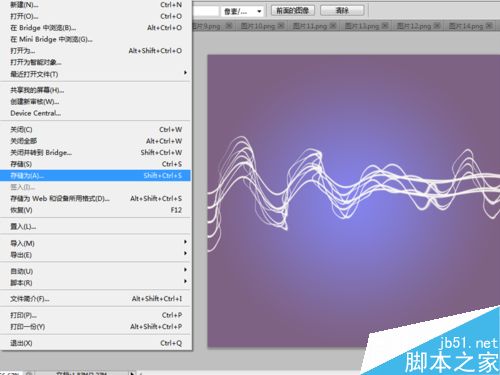
Task: Open Device Central from the menu
Action: click(96, 113)
